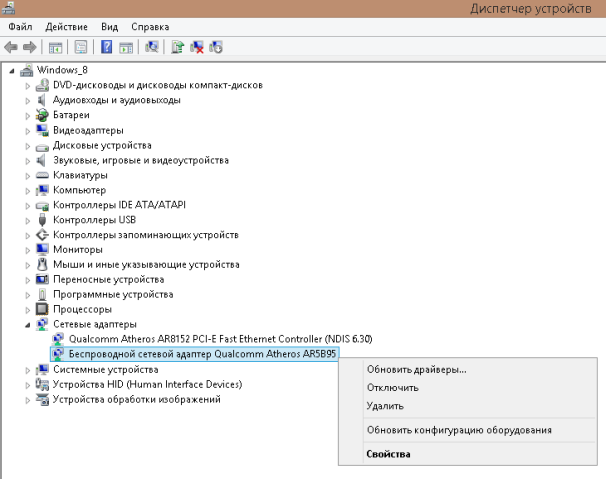This screenshot has width=606, height=479.
Task: Click the disable device down-arrow toolbar icon
Action: pyautogui.click(x=216, y=47)
